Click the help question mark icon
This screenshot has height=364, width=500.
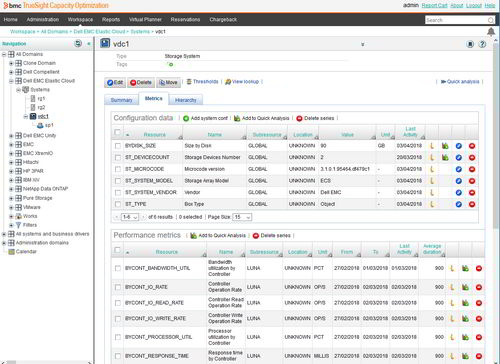point(482,44)
